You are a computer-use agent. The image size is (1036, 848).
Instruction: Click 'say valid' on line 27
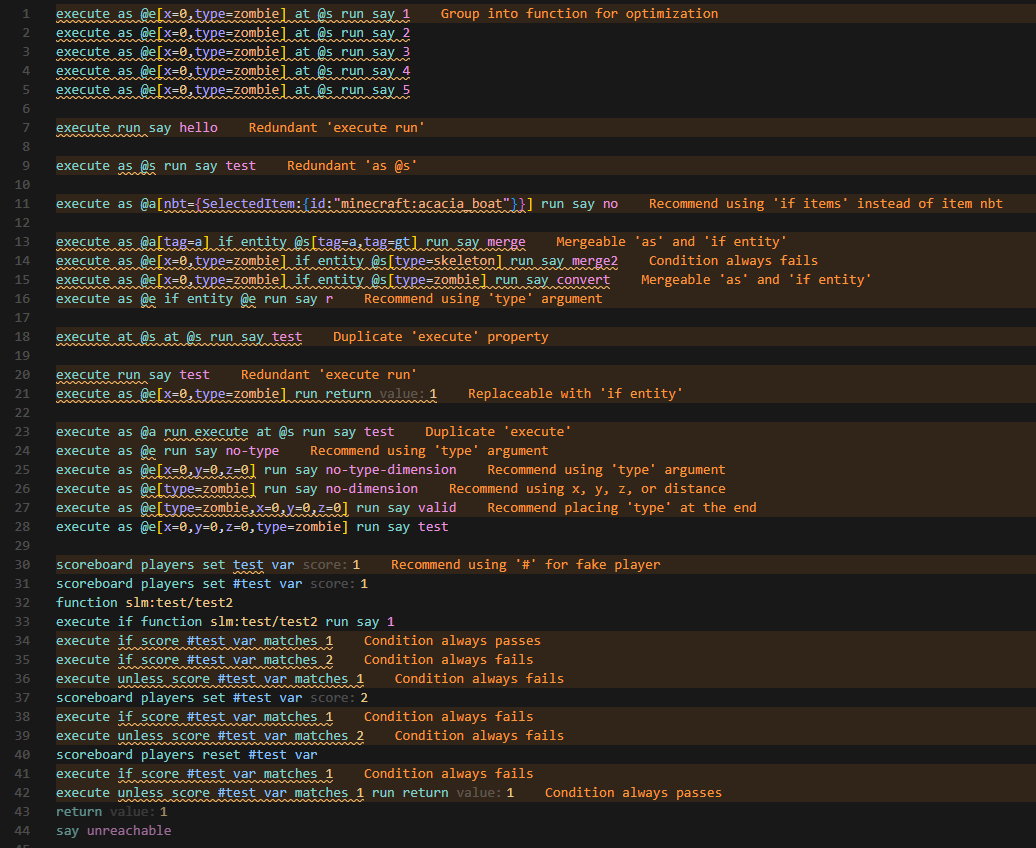tap(422, 508)
